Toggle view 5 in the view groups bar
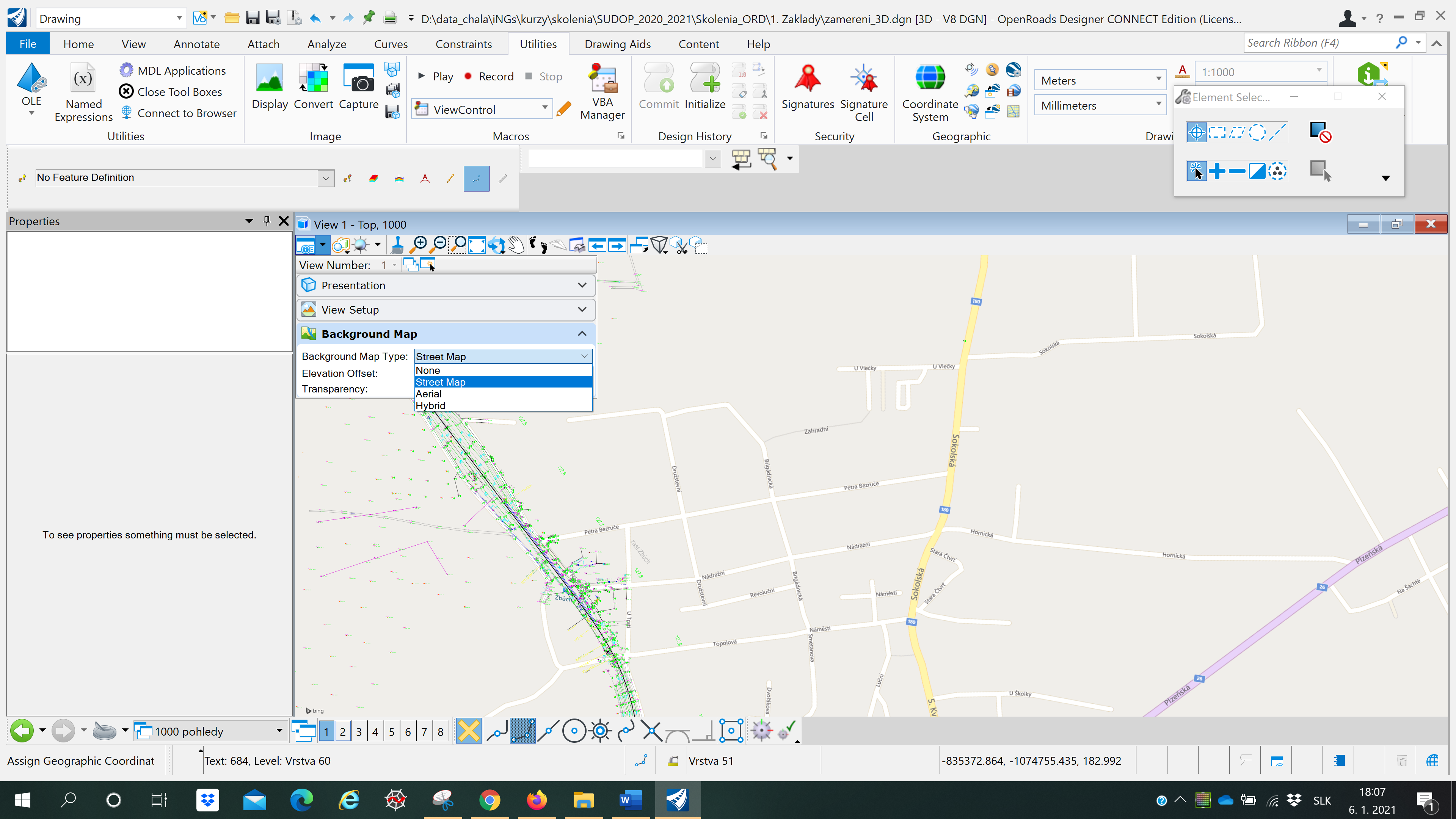The width and height of the screenshot is (1456, 819). tap(391, 732)
